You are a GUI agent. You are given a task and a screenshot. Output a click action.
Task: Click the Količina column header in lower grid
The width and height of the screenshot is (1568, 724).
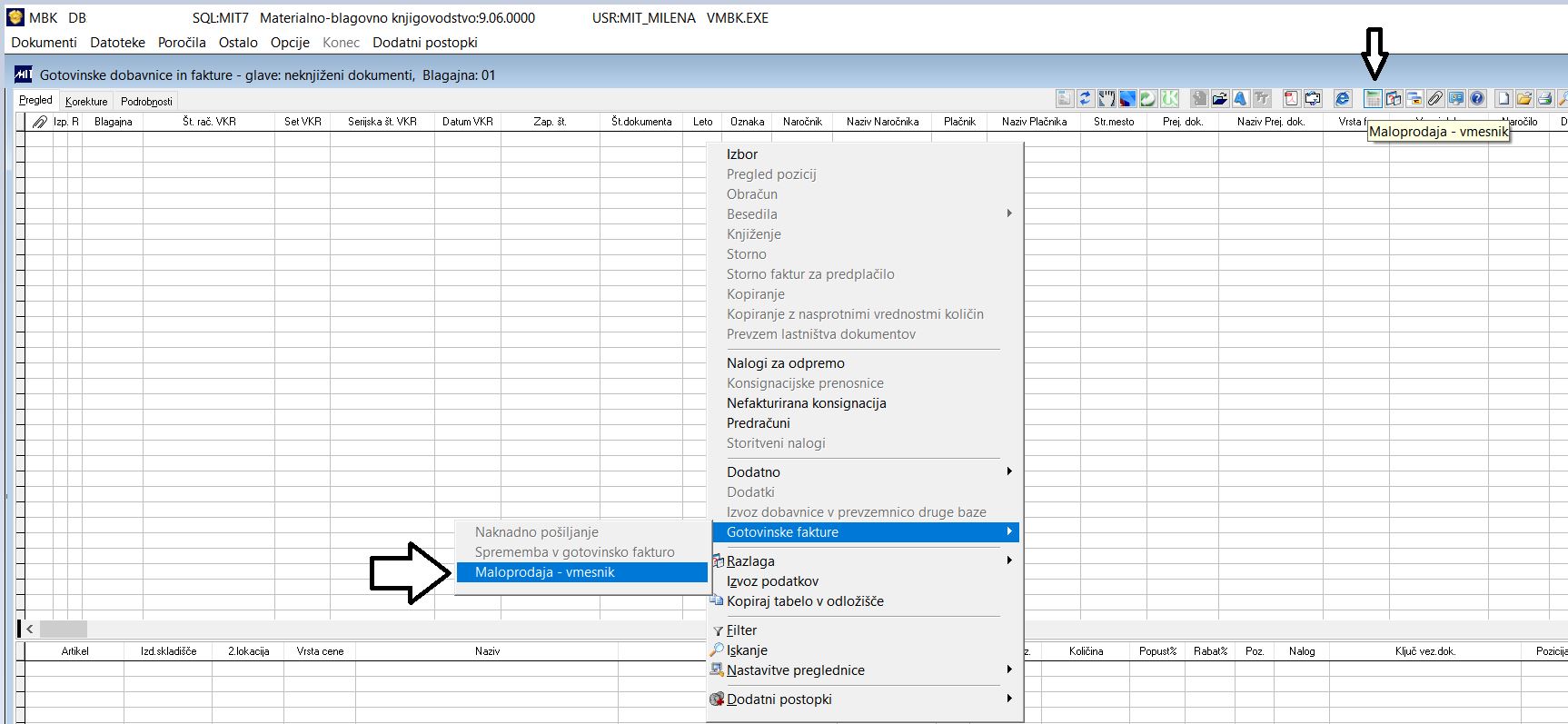click(x=1086, y=650)
